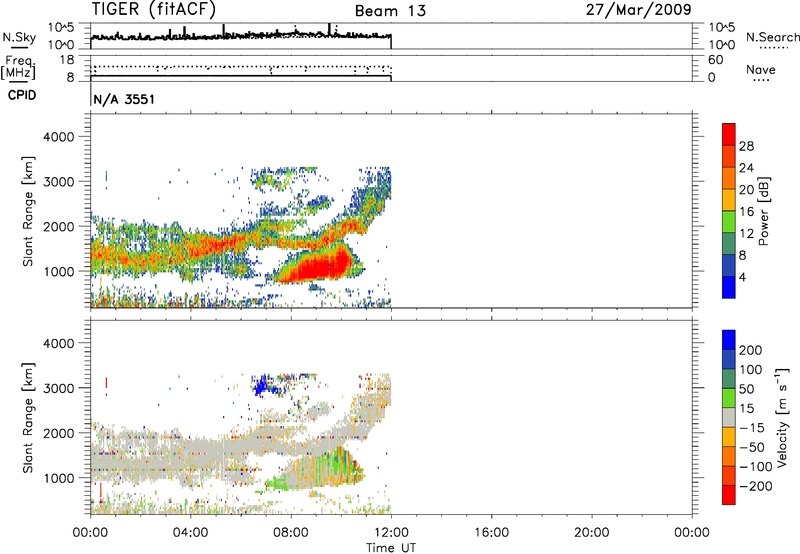Viewport: 800px width, 554px height.
Task: Click the 4000 label on power panel axis
Action: pyautogui.click(x=59, y=137)
